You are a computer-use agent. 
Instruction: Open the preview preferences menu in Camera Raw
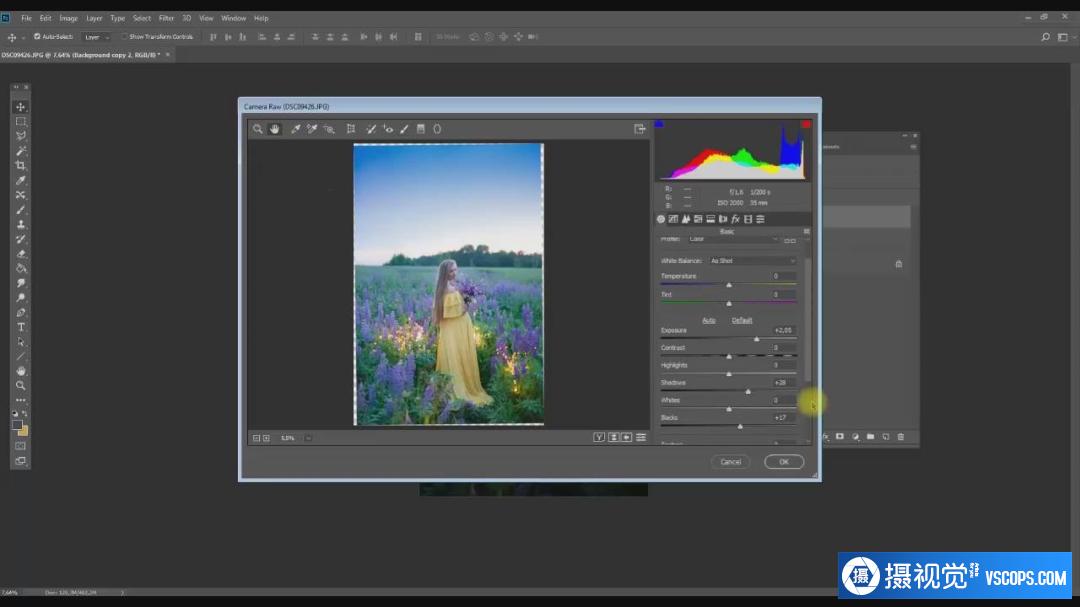(x=641, y=438)
